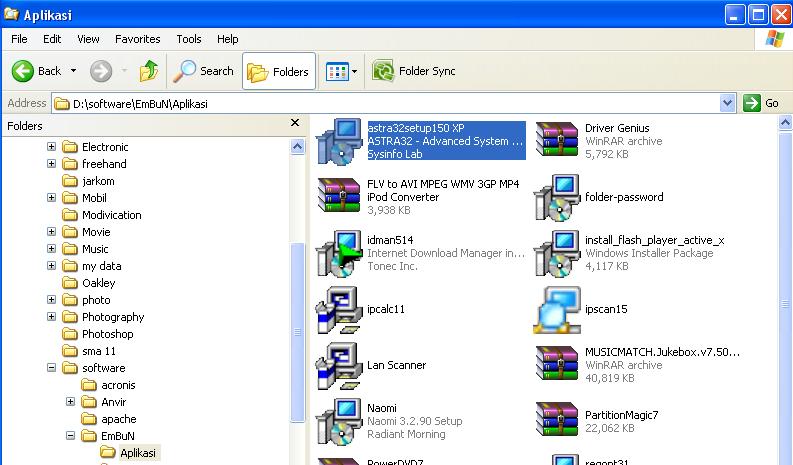Collapse the EmBuN folder
Image resolution: width=793 pixels, height=465 pixels.
[x=70, y=435]
